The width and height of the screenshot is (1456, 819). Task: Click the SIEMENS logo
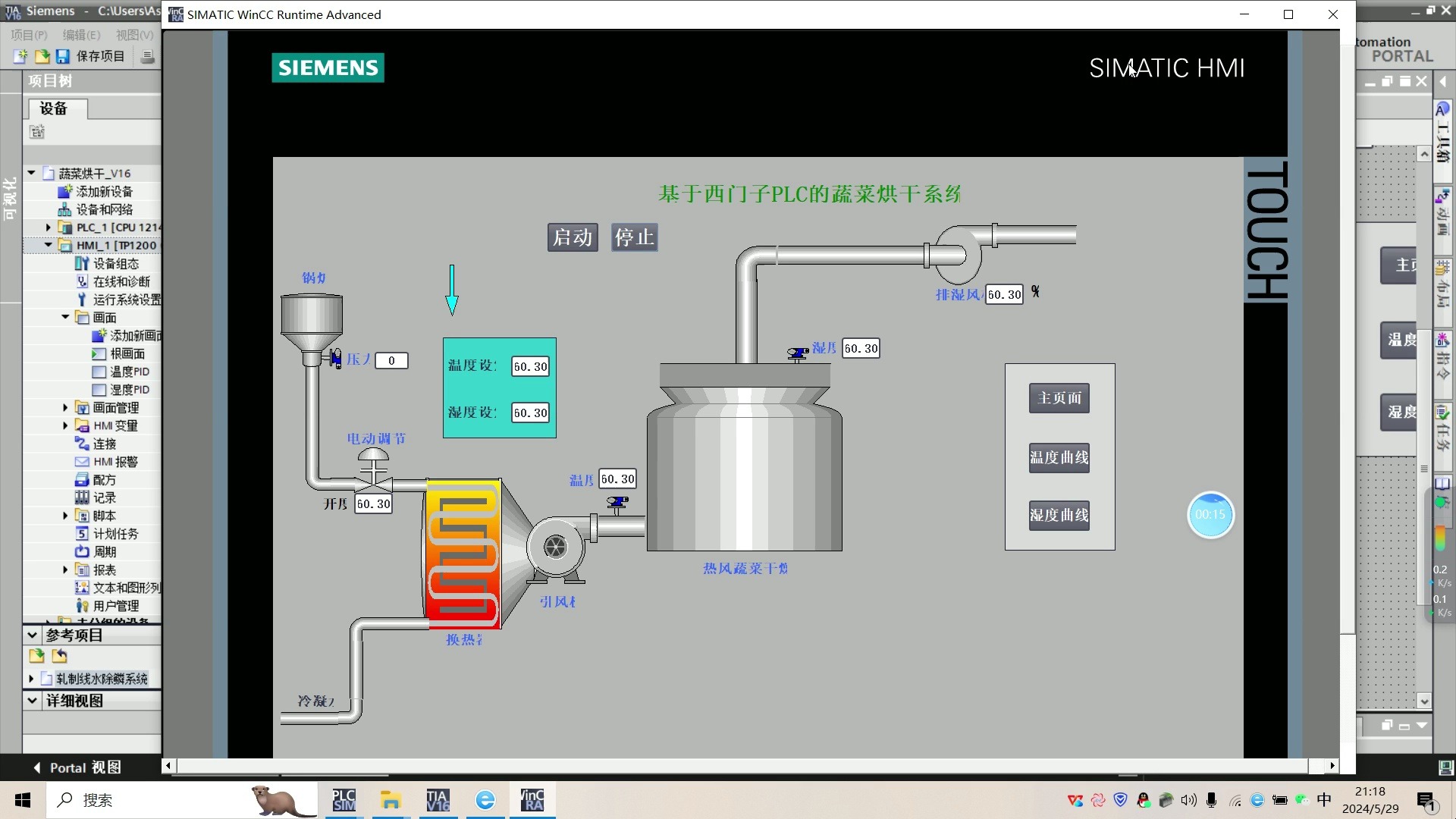coord(328,67)
